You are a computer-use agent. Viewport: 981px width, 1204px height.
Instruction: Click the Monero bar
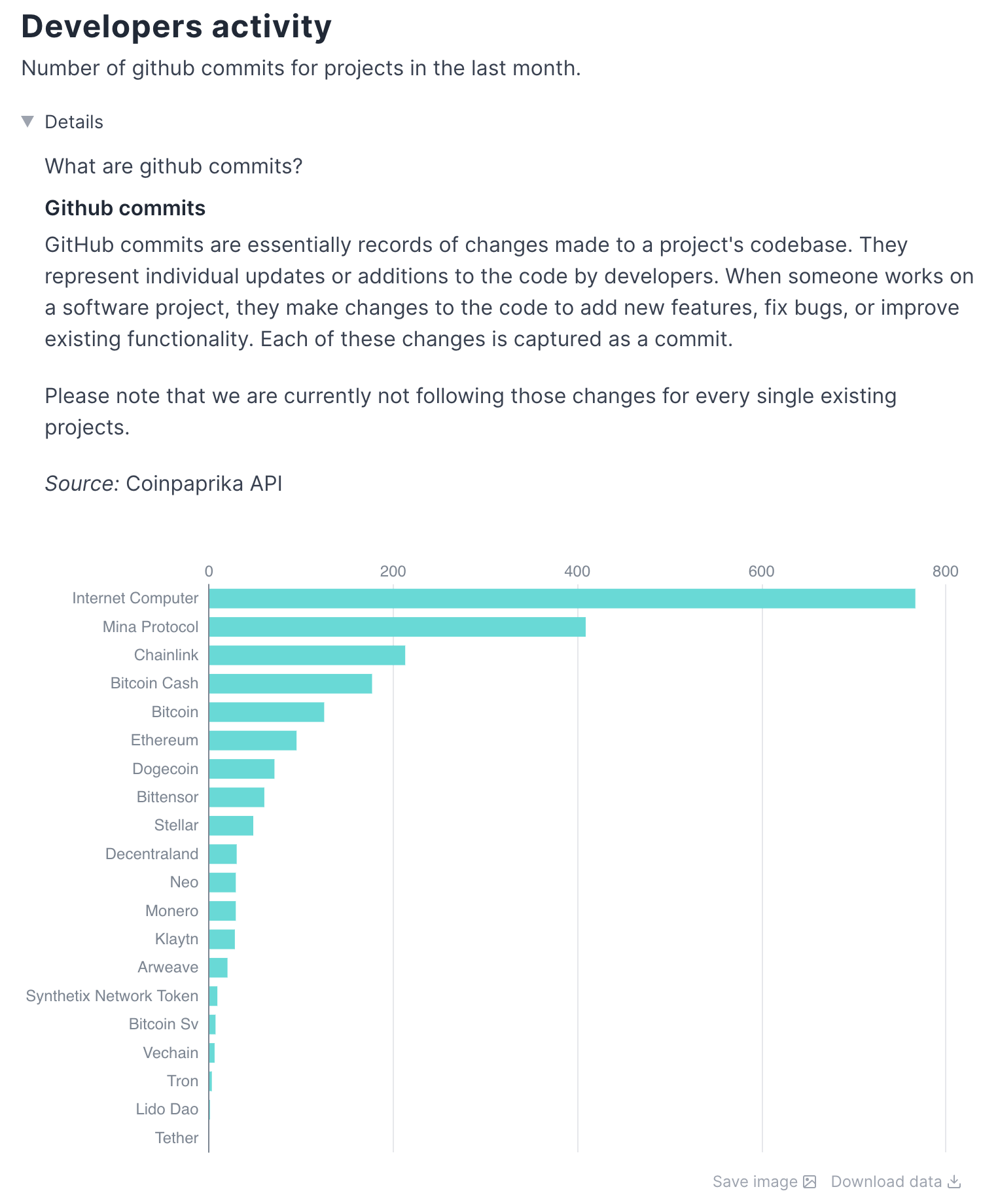222,910
